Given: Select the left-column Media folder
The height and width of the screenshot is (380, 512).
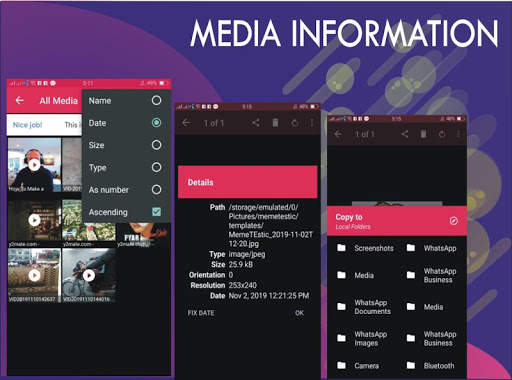Looking at the screenshot, I should (x=355, y=275).
